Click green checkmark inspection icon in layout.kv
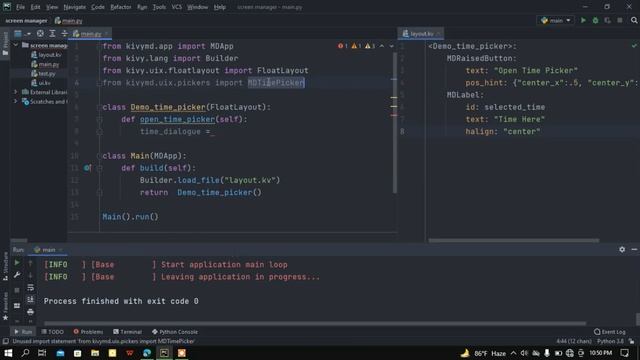The height and width of the screenshot is (360, 640). [634, 46]
